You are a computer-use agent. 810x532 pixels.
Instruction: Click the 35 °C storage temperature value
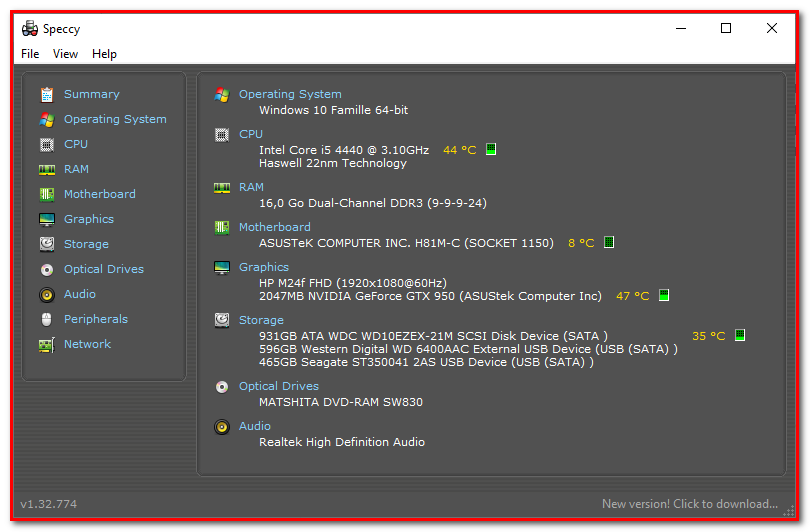tap(708, 336)
